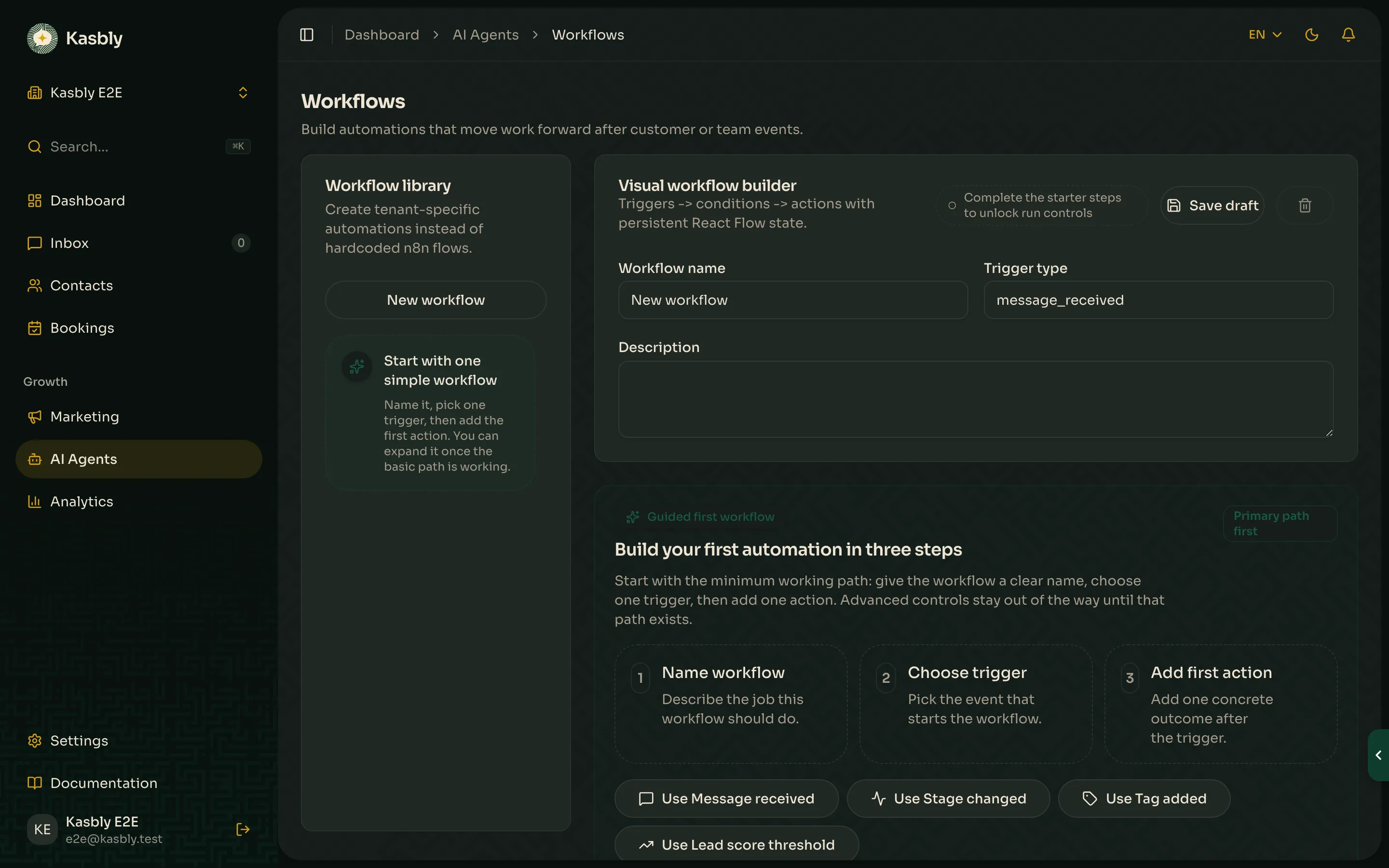
Task: Click the Kasbly logo icon
Action: [42, 38]
